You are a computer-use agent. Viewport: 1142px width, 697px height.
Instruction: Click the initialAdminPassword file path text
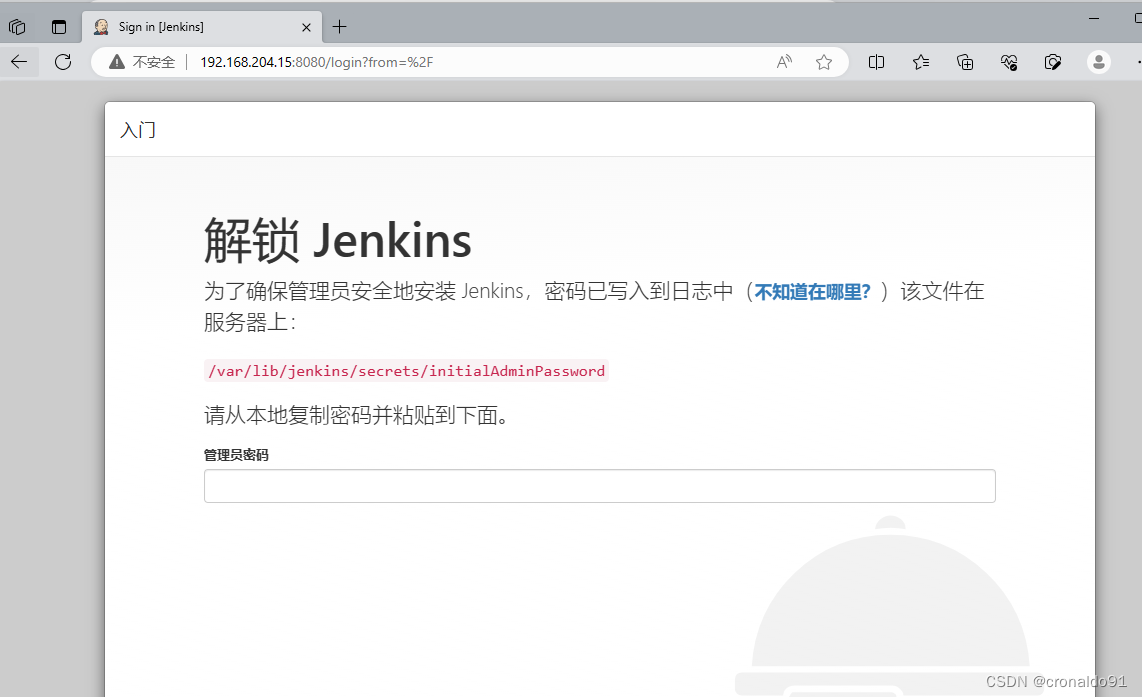(406, 371)
